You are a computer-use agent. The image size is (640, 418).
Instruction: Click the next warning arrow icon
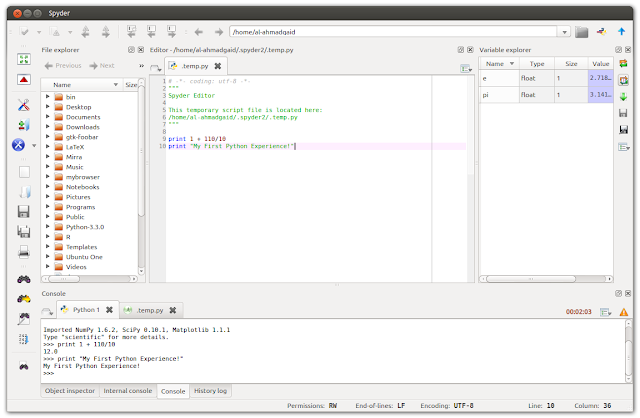point(106,31)
